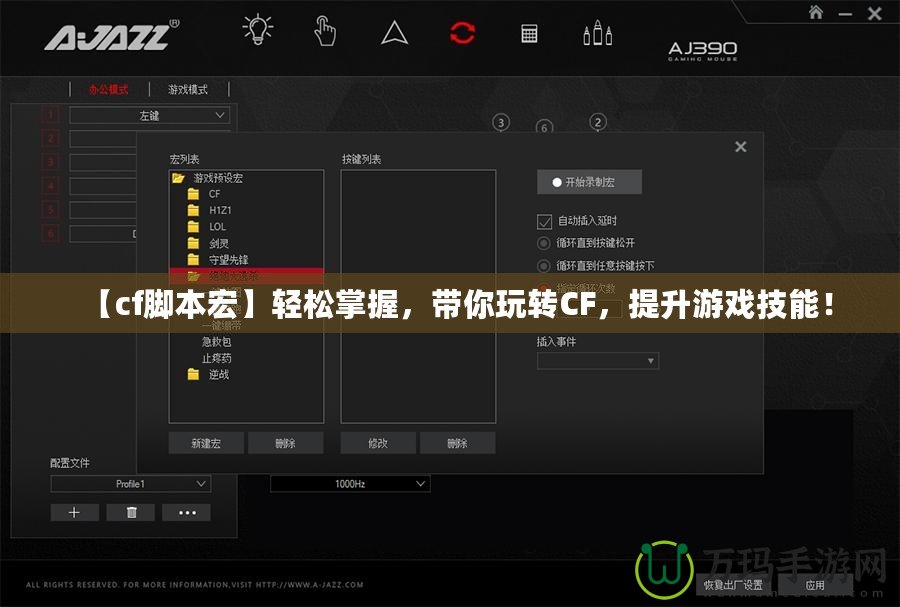The width and height of the screenshot is (900, 607).
Task: Click 删除 button under macro list
Action: pos(285,443)
